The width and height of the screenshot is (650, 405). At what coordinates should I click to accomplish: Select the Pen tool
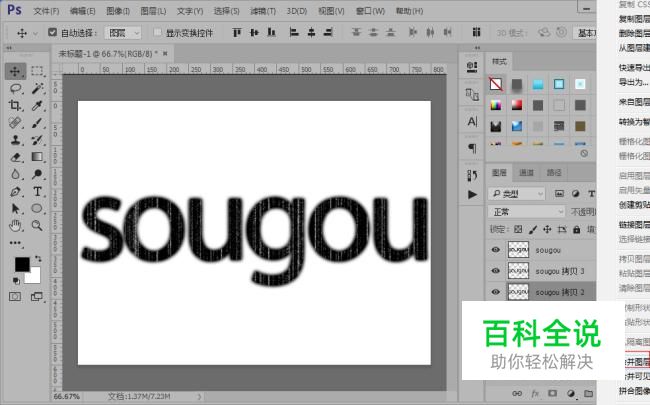click(15, 192)
